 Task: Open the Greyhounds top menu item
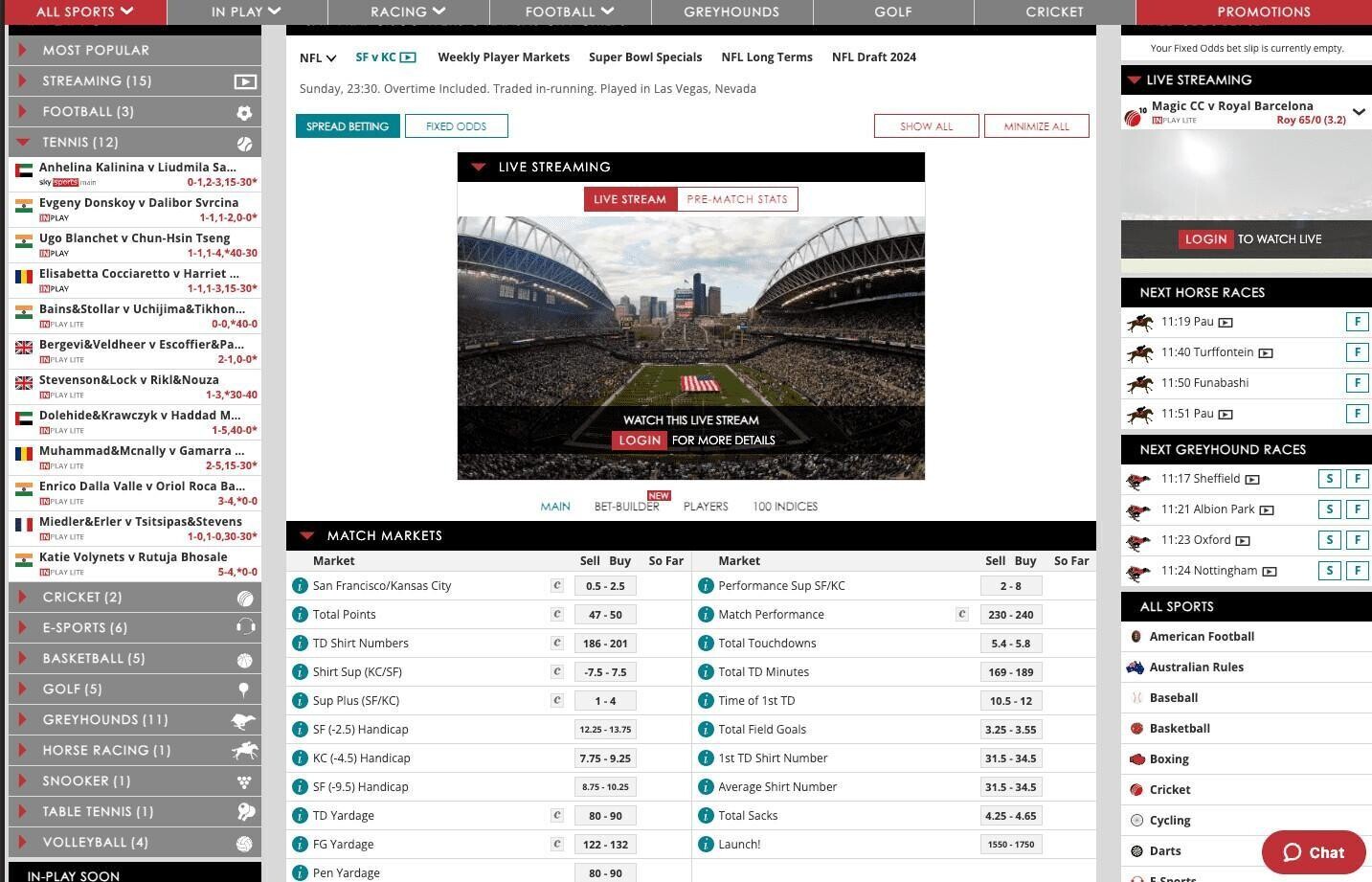point(731,11)
